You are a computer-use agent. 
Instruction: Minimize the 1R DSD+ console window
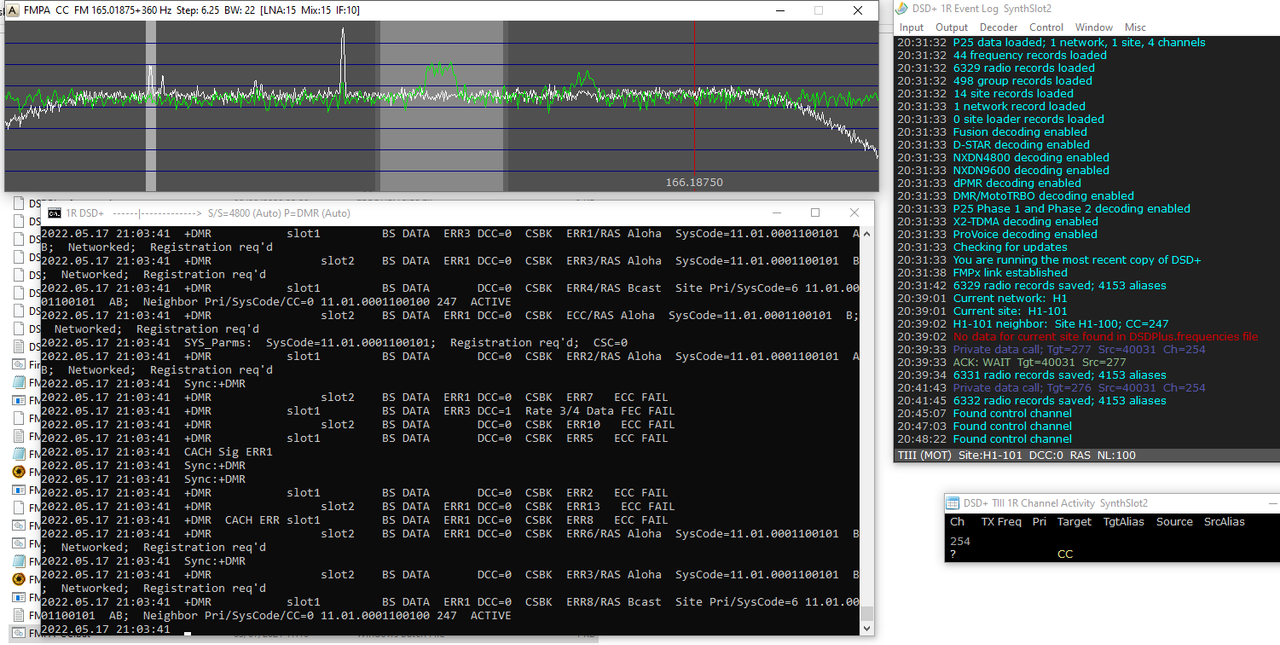[x=775, y=213]
